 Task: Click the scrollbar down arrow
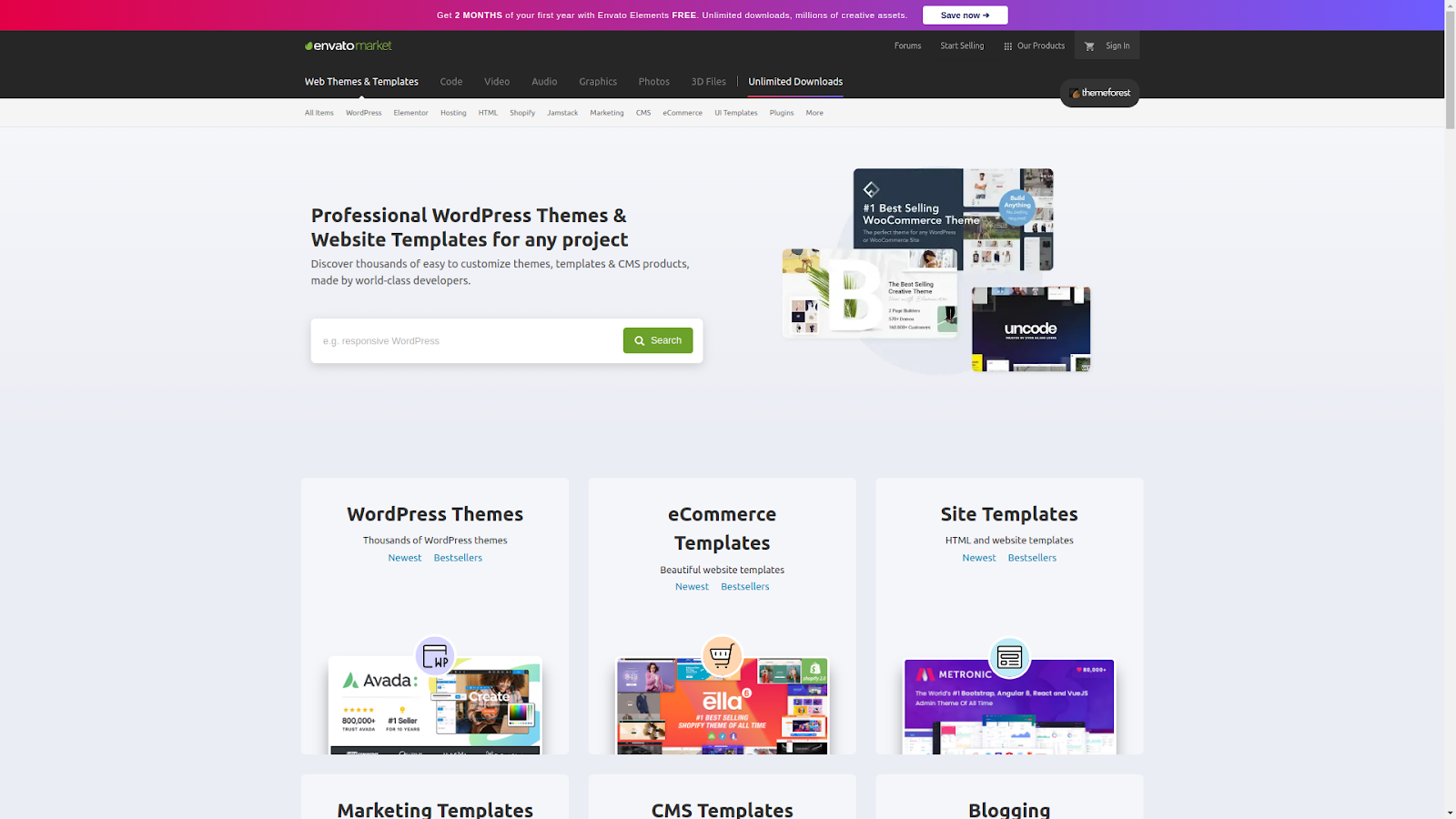click(x=1450, y=813)
